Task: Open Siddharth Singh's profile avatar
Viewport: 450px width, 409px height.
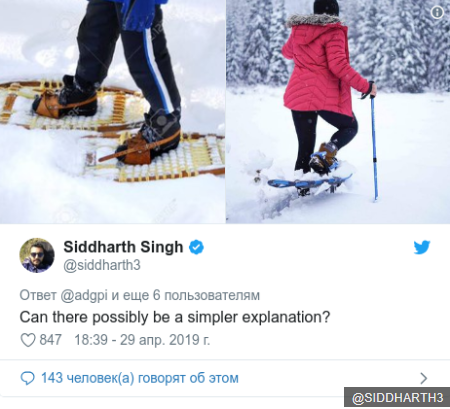Action: (37, 255)
